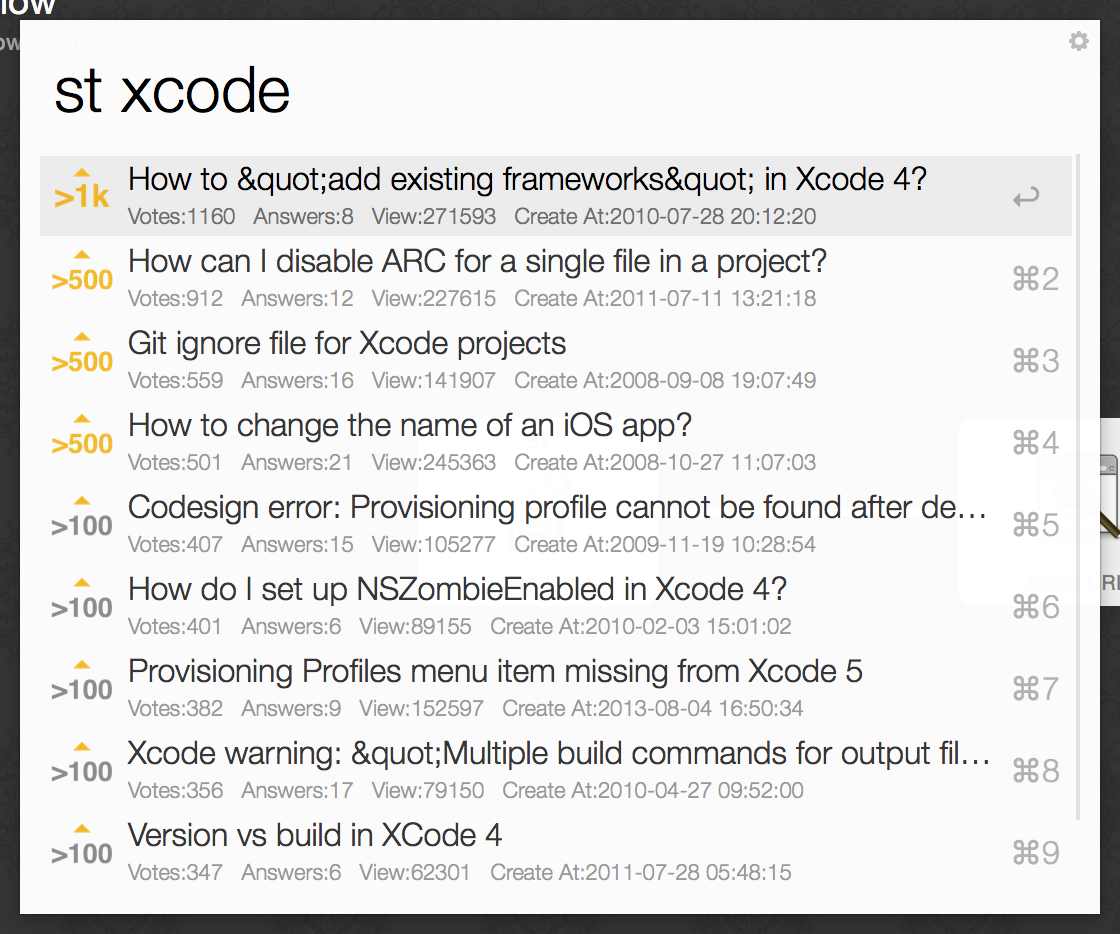Click the results list scrollbar

(x=1078, y=487)
